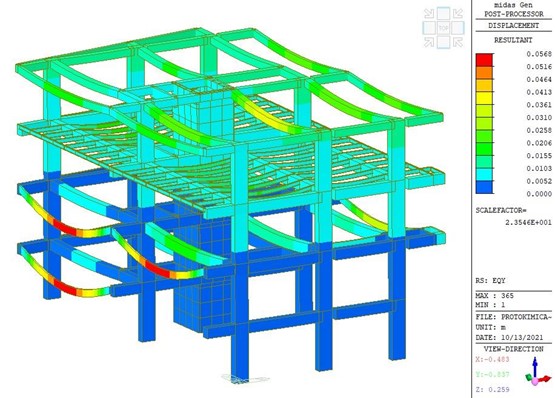This screenshot has width=555, height=398.
Task: Pick the red legend swatch at top
Action: [x=484, y=60]
